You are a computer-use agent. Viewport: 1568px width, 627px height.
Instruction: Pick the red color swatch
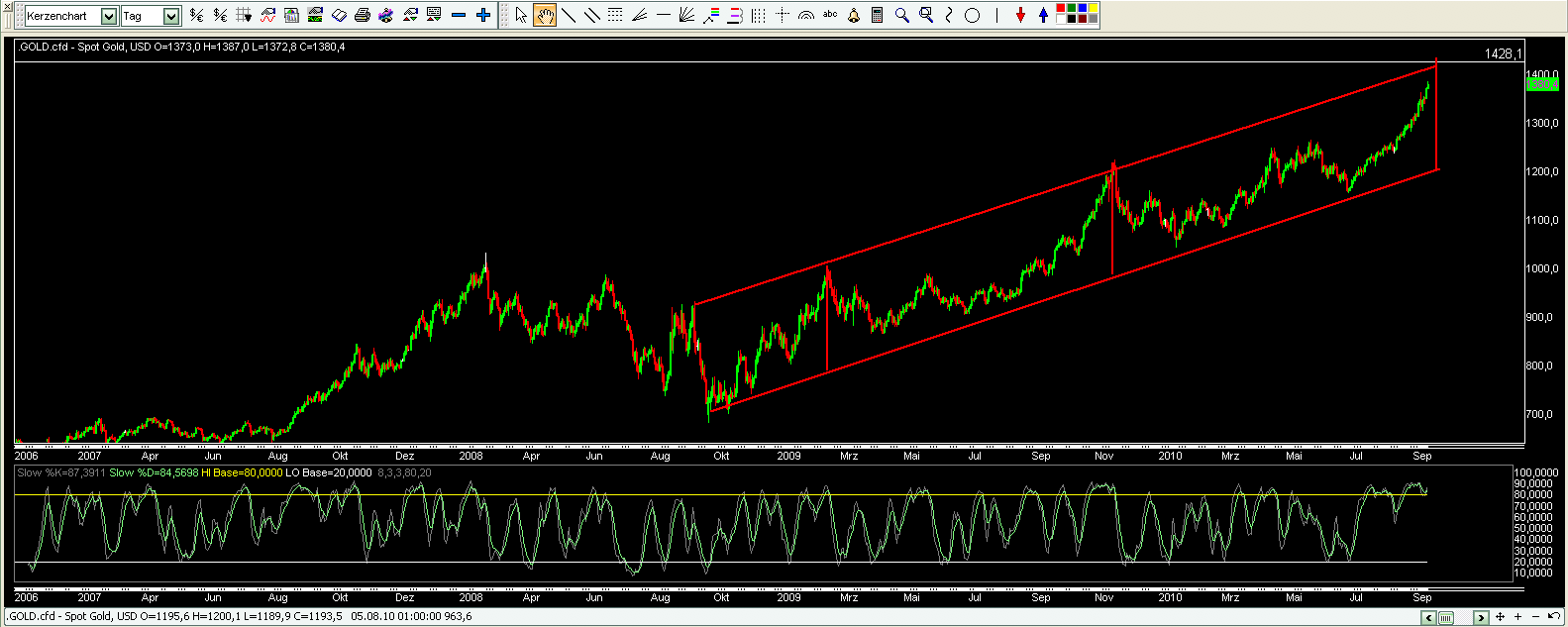point(1063,9)
